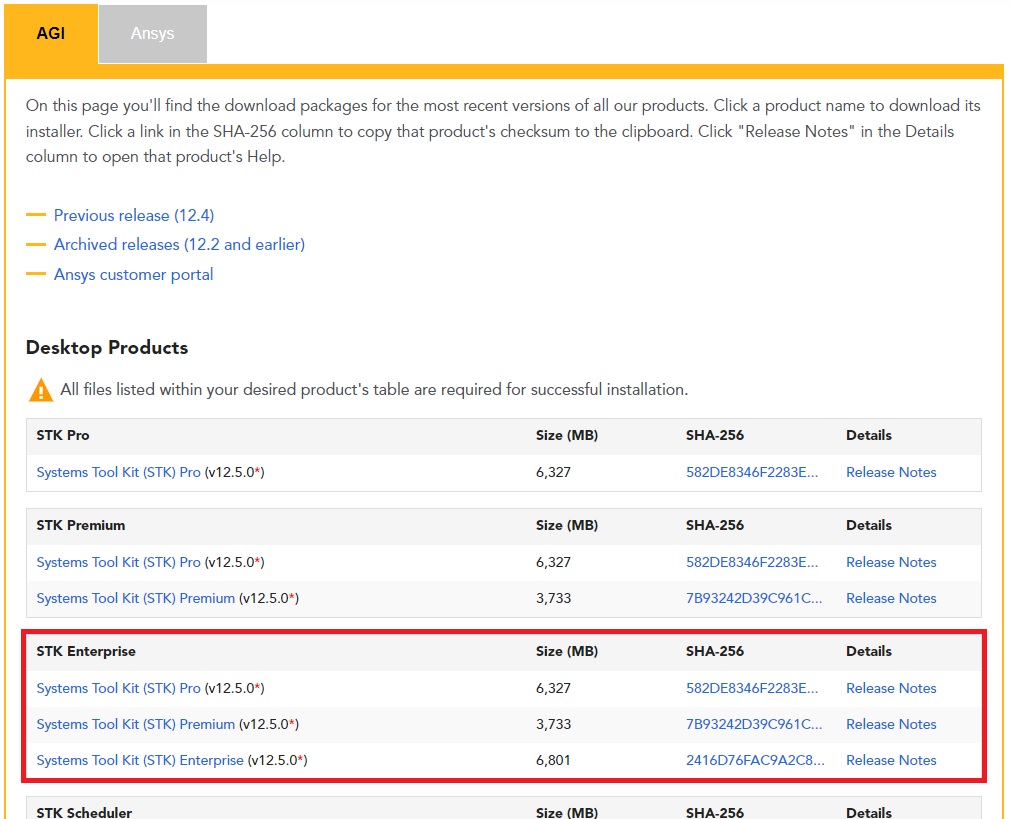Screen dimensions: 1010x819
Task: Click the orange warning triangle icon
Action: click(x=41, y=390)
